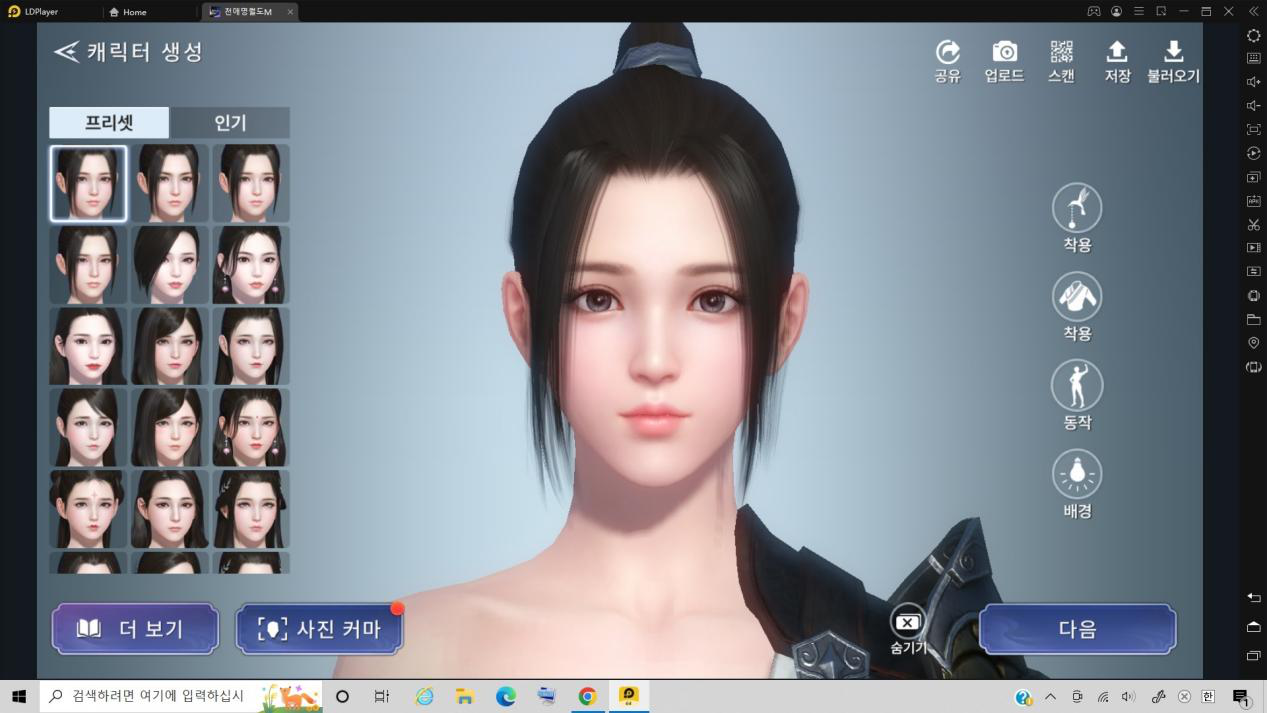Go back from the 캐릭터 생성 screen
This screenshot has width=1267, height=713.
(x=67, y=52)
